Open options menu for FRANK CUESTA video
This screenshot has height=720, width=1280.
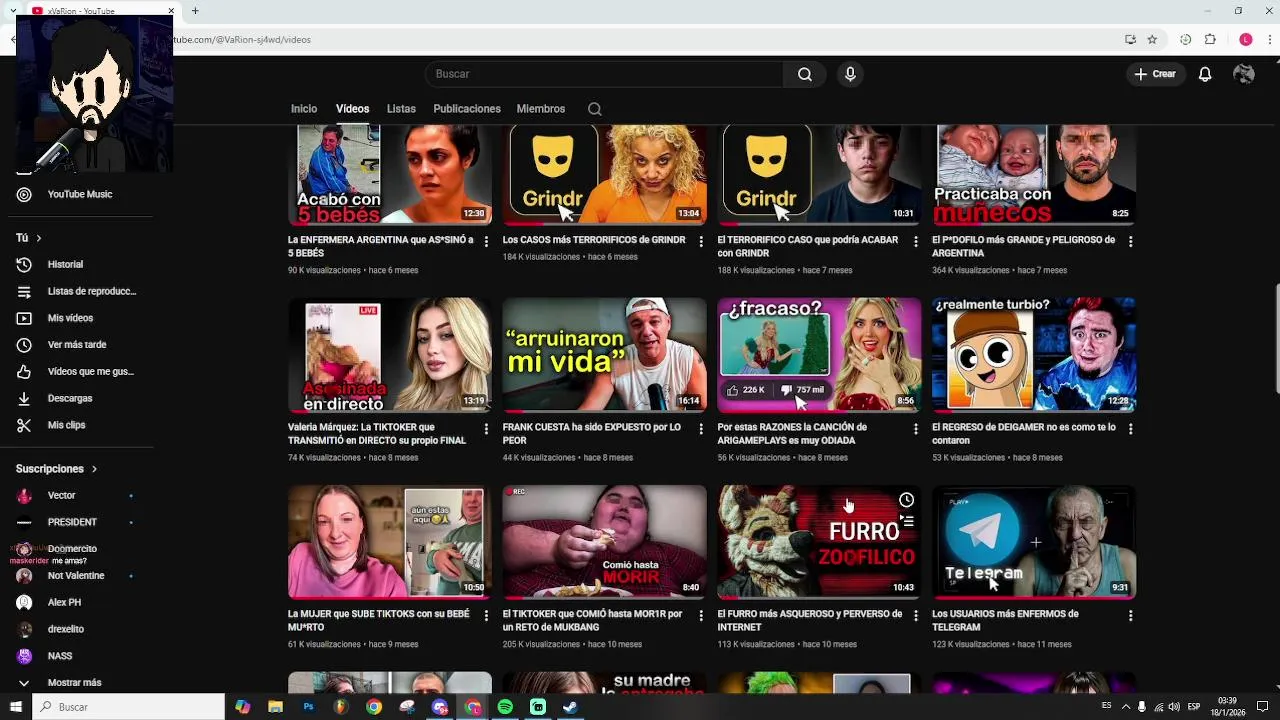pos(701,429)
